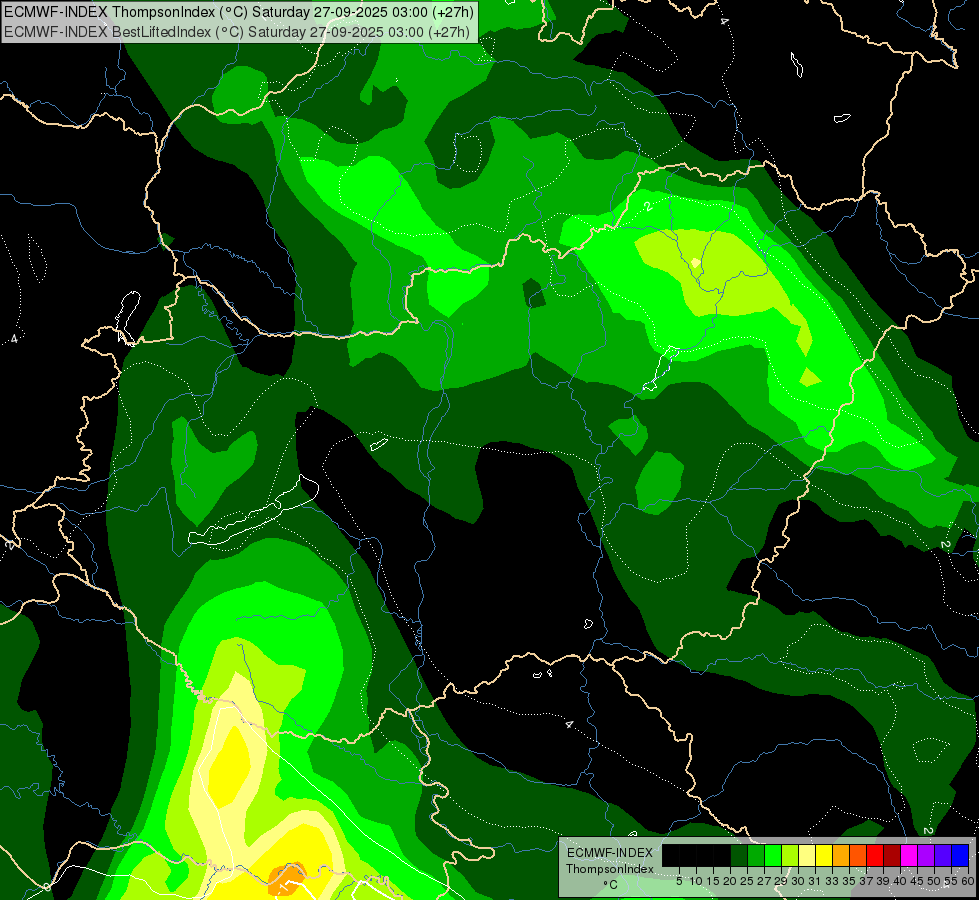Click the purple 45–50 legend swatch
This screenshot has width=979, height=900.
pyautogui.click(x=925, y=855)
